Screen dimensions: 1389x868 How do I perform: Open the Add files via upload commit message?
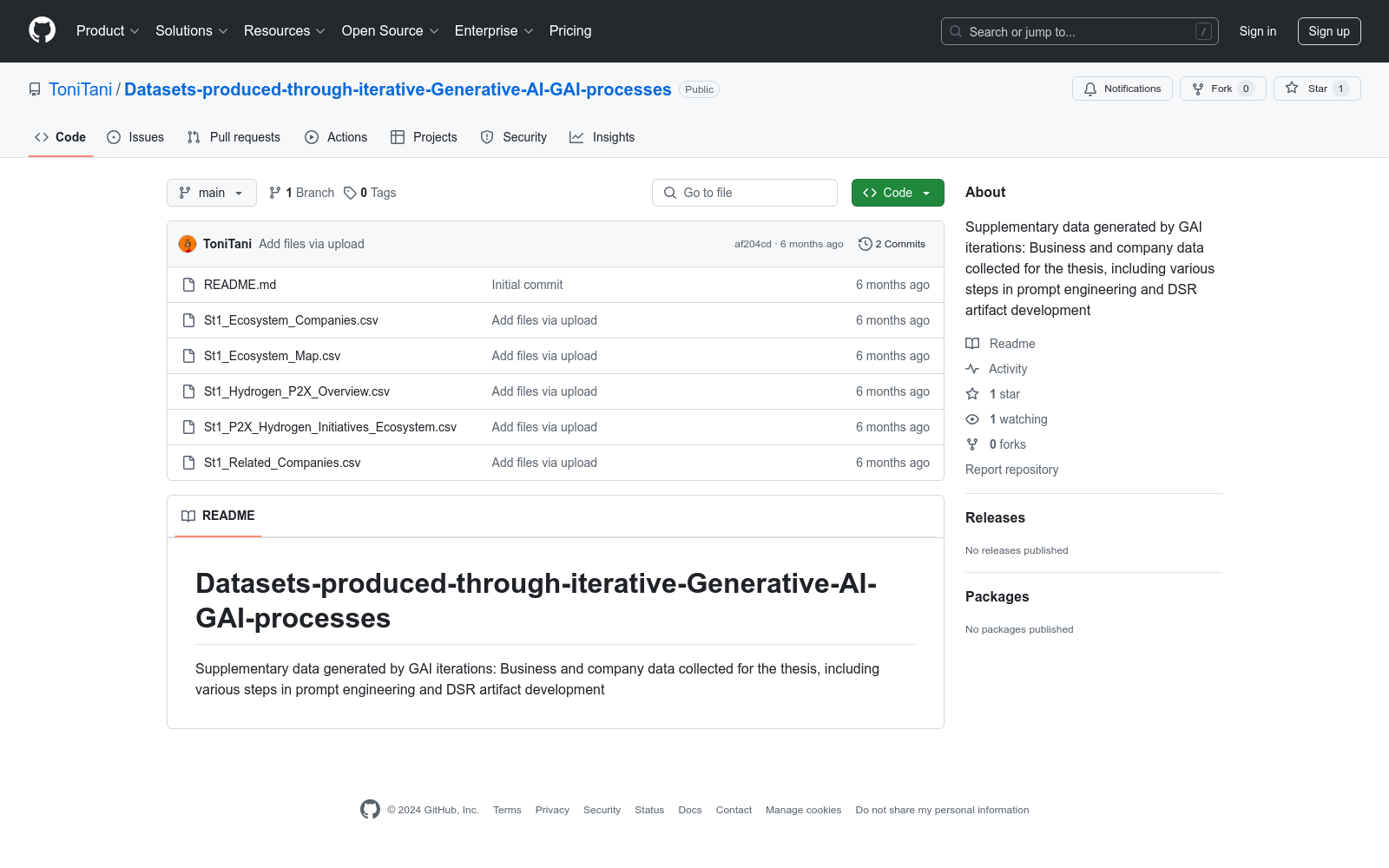pos(312,244)
